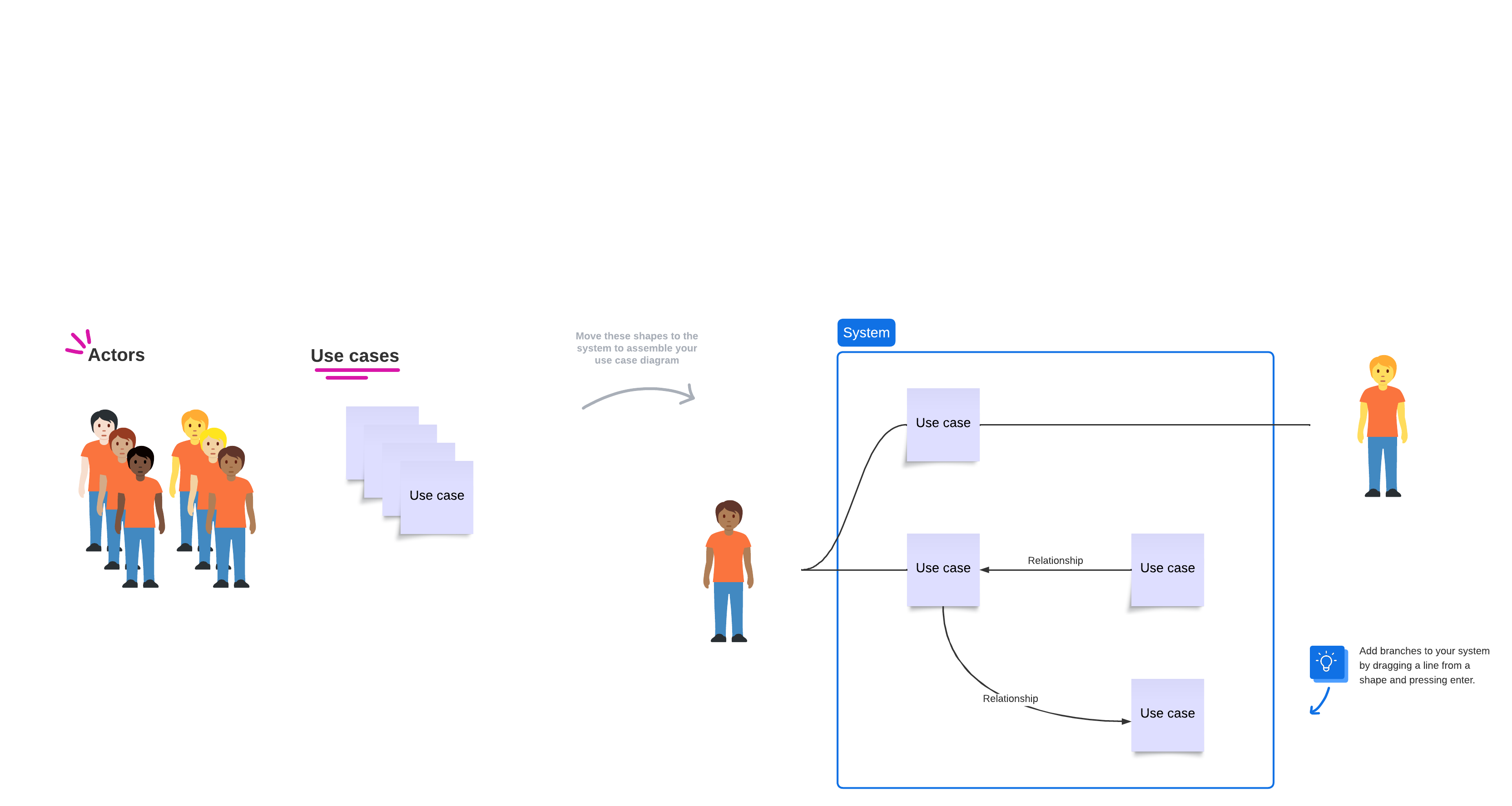Click the front Use case sticky in the stack
1512x806 pixels.
[436, 496]
